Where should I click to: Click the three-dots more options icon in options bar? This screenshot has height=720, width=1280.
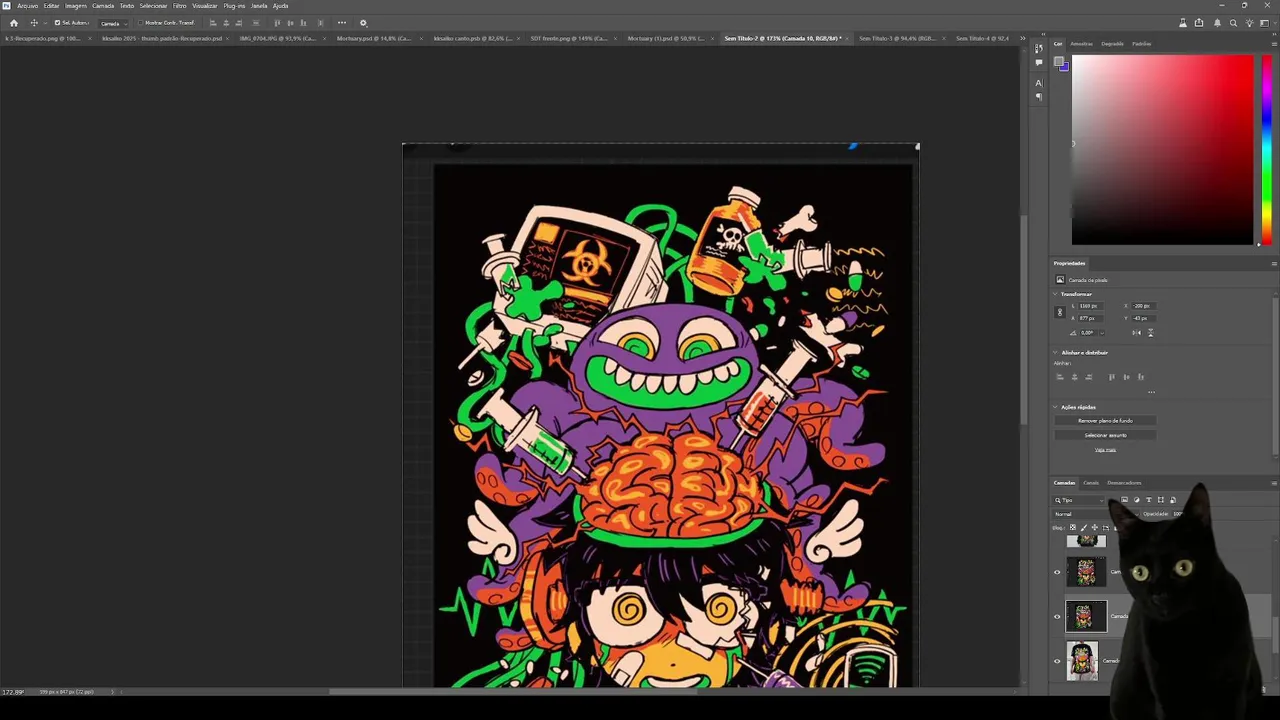(x=342, y=23)
